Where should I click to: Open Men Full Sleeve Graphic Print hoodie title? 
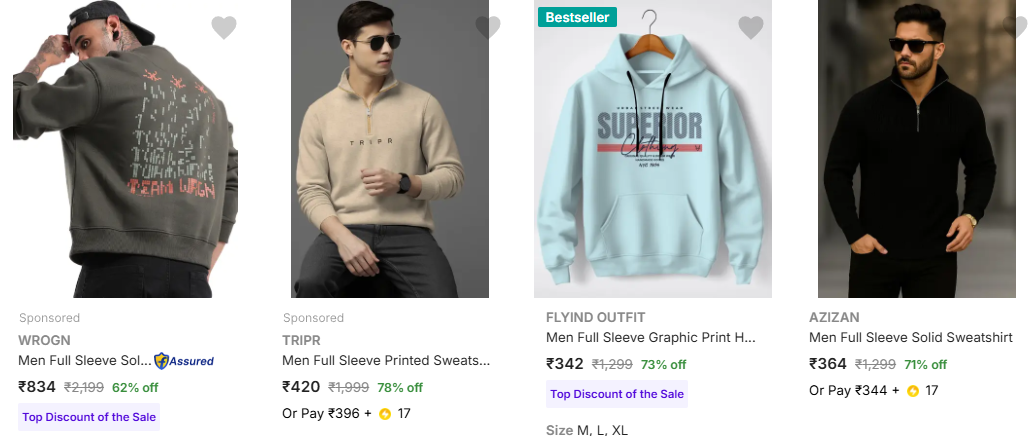tap(650, 338)
